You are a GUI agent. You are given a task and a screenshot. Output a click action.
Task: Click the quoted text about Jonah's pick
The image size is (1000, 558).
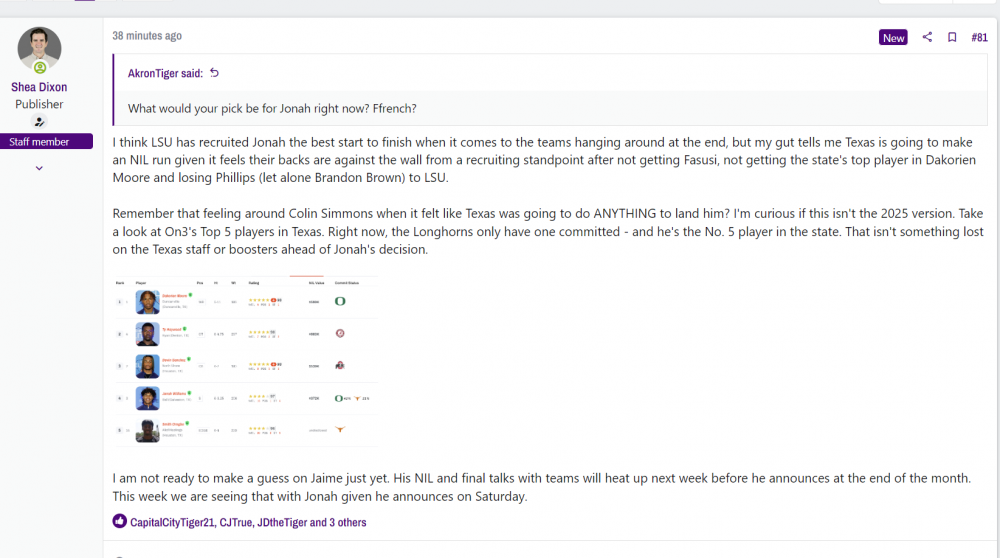click(272, 108)
